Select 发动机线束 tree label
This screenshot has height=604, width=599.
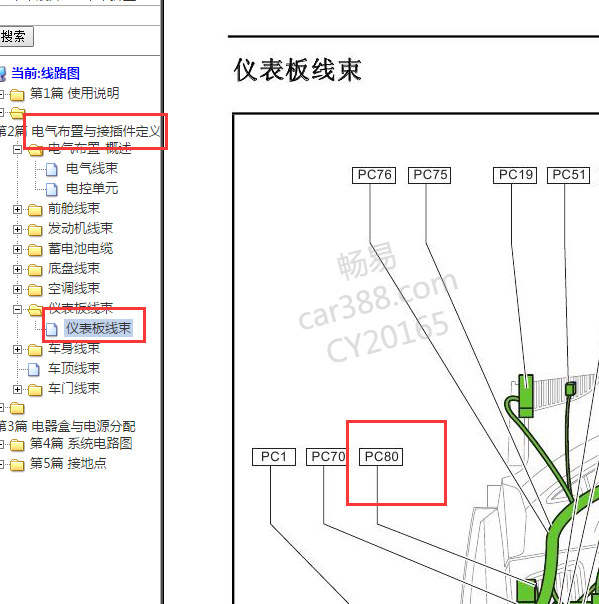click(80, 228)
